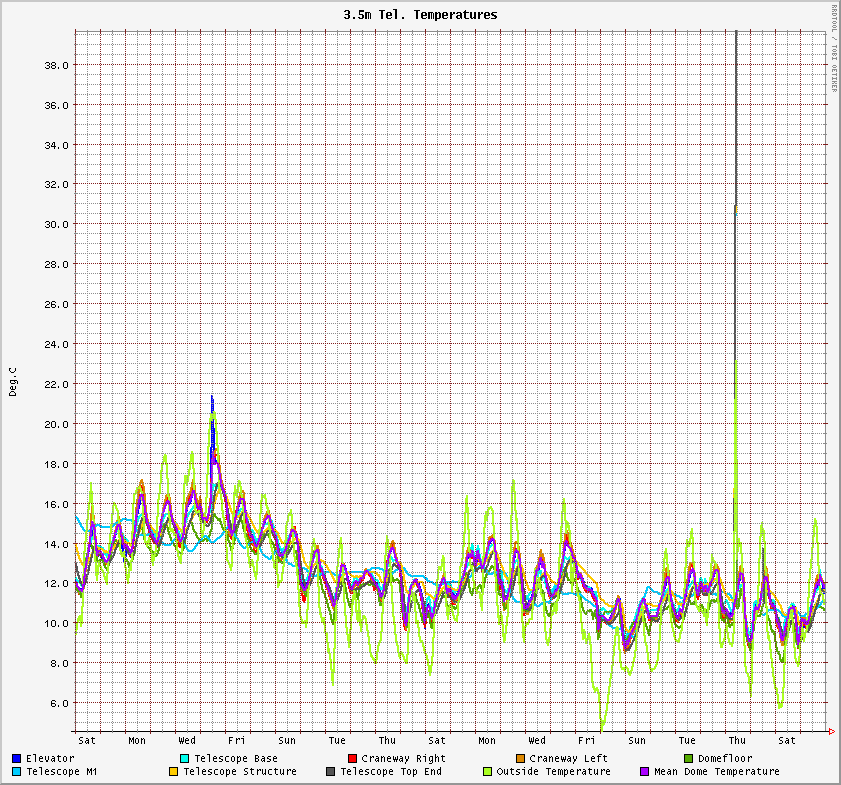Click the light blue Telescope M1 swatch
Image resolution: width=841 pixels, height=785 pixels.
click(x=17, y=772)
